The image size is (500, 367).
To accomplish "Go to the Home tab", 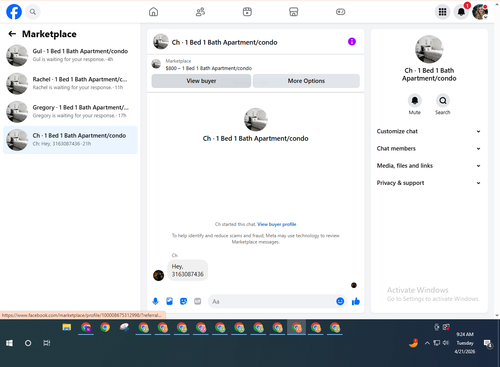I will 153,12.
